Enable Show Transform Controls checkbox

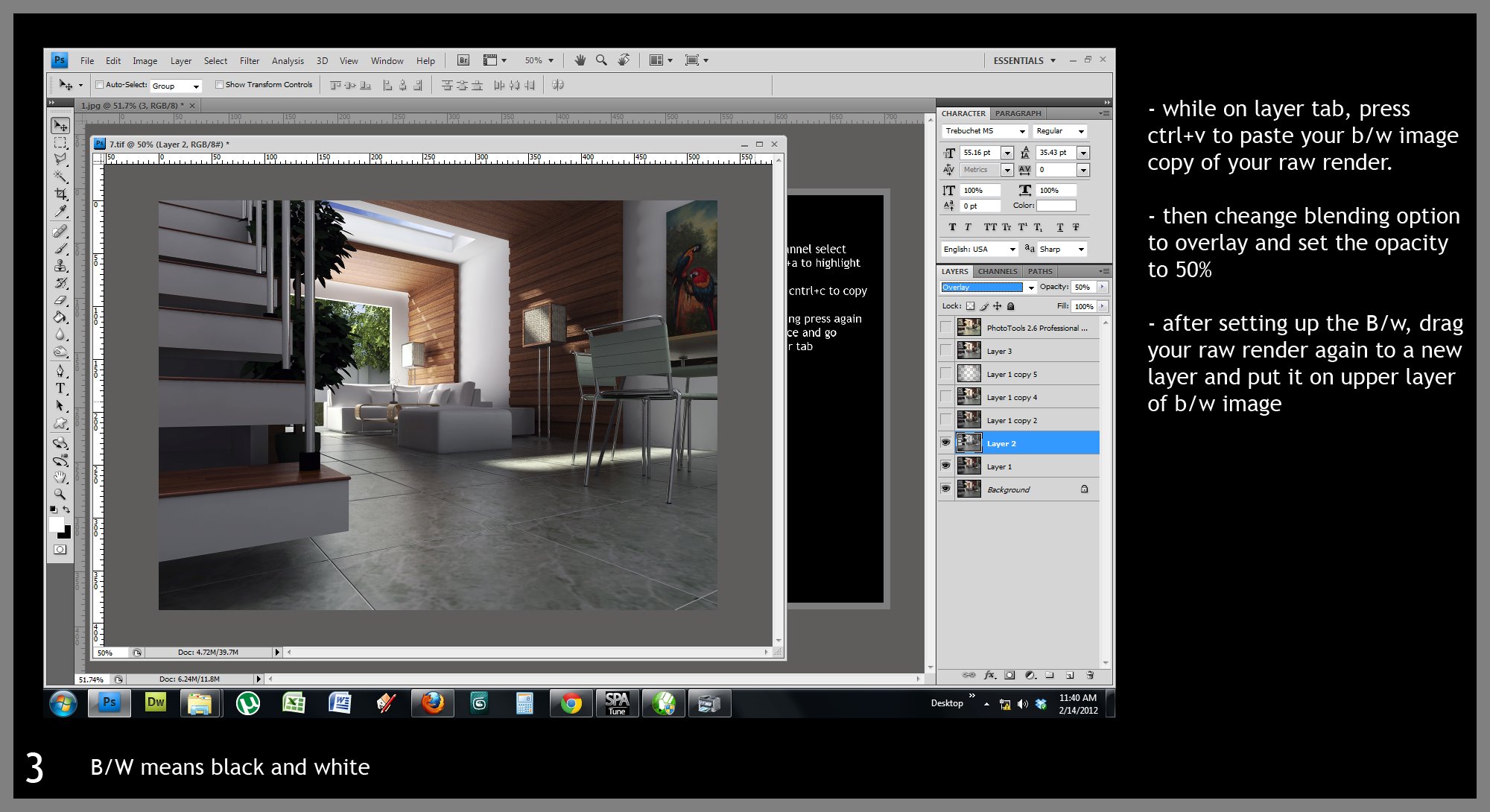tap(219, 85)
